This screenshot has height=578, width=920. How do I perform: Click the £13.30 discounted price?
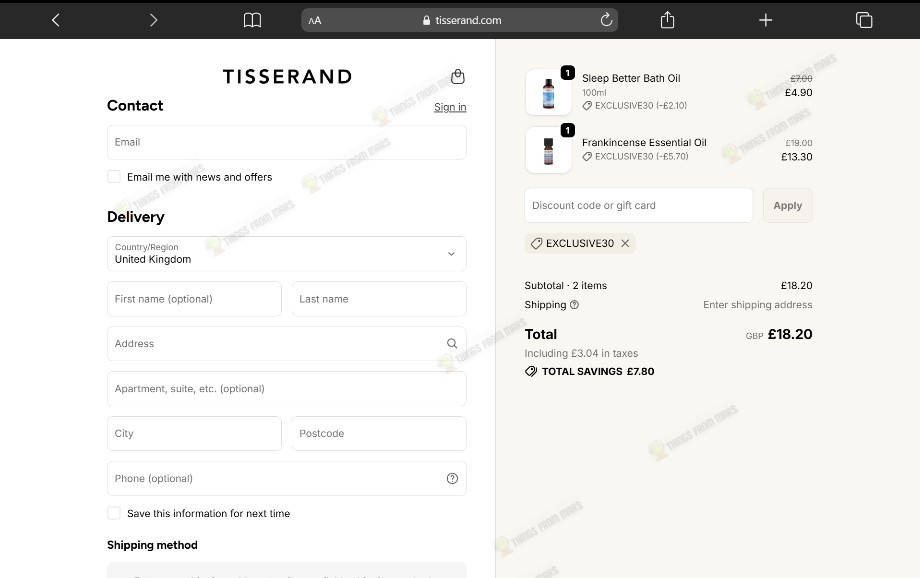(x=797, y=157)
